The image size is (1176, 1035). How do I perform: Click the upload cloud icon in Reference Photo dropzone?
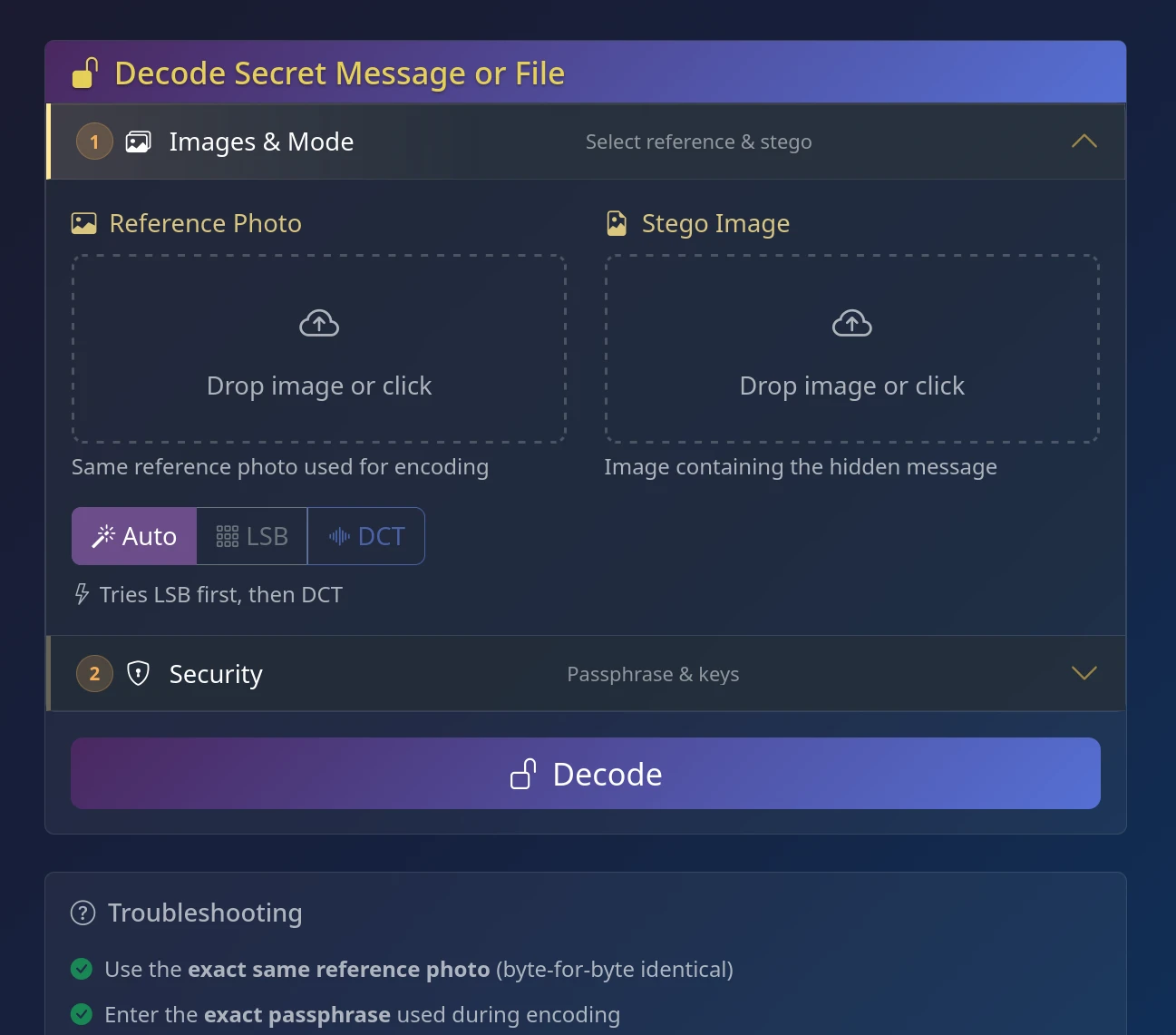click(x=319, y=323)
